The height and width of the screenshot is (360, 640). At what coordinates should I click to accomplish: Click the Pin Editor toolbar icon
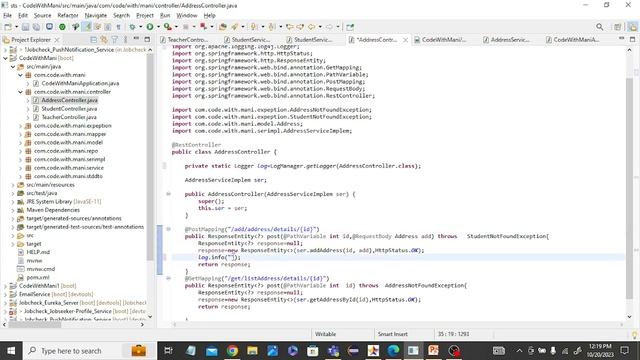click(x=350, y=27)
